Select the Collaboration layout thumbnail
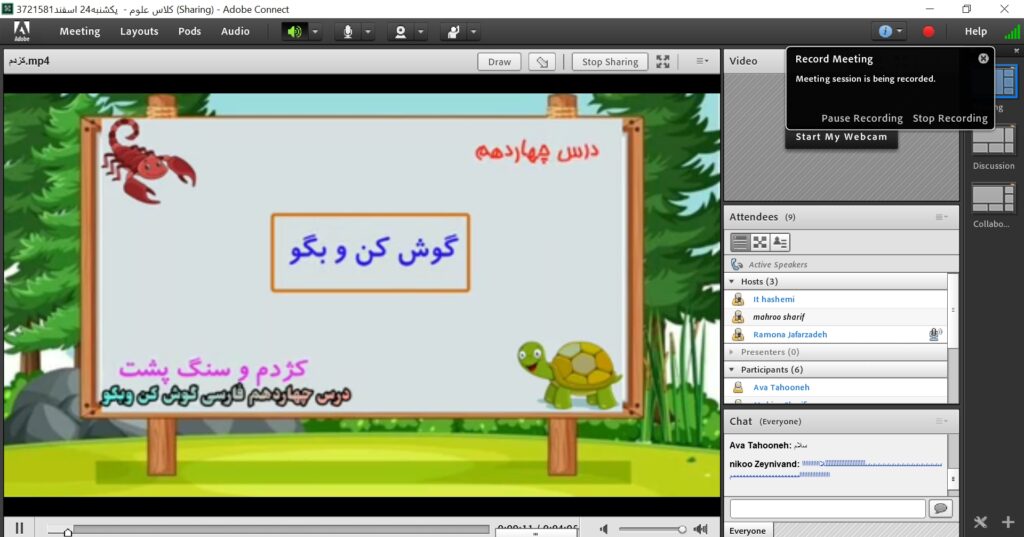1024x537 pixels. (993, 199)
